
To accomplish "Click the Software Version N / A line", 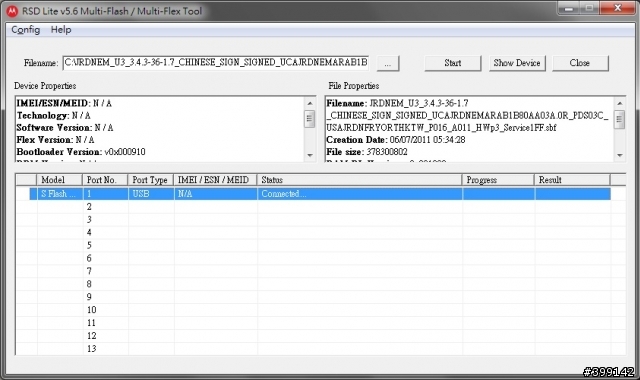I will pos(65,128).
